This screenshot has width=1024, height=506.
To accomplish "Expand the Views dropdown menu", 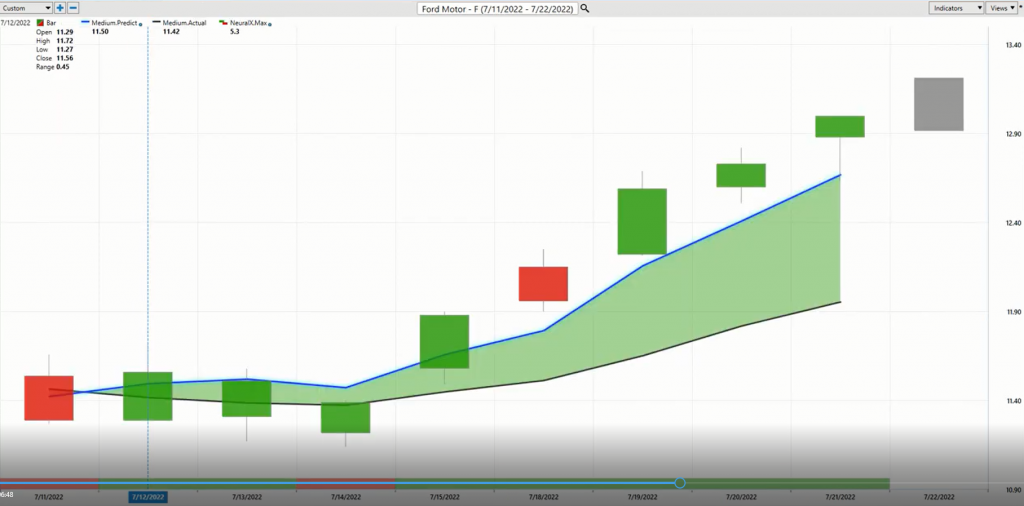I will [1000, 8].
